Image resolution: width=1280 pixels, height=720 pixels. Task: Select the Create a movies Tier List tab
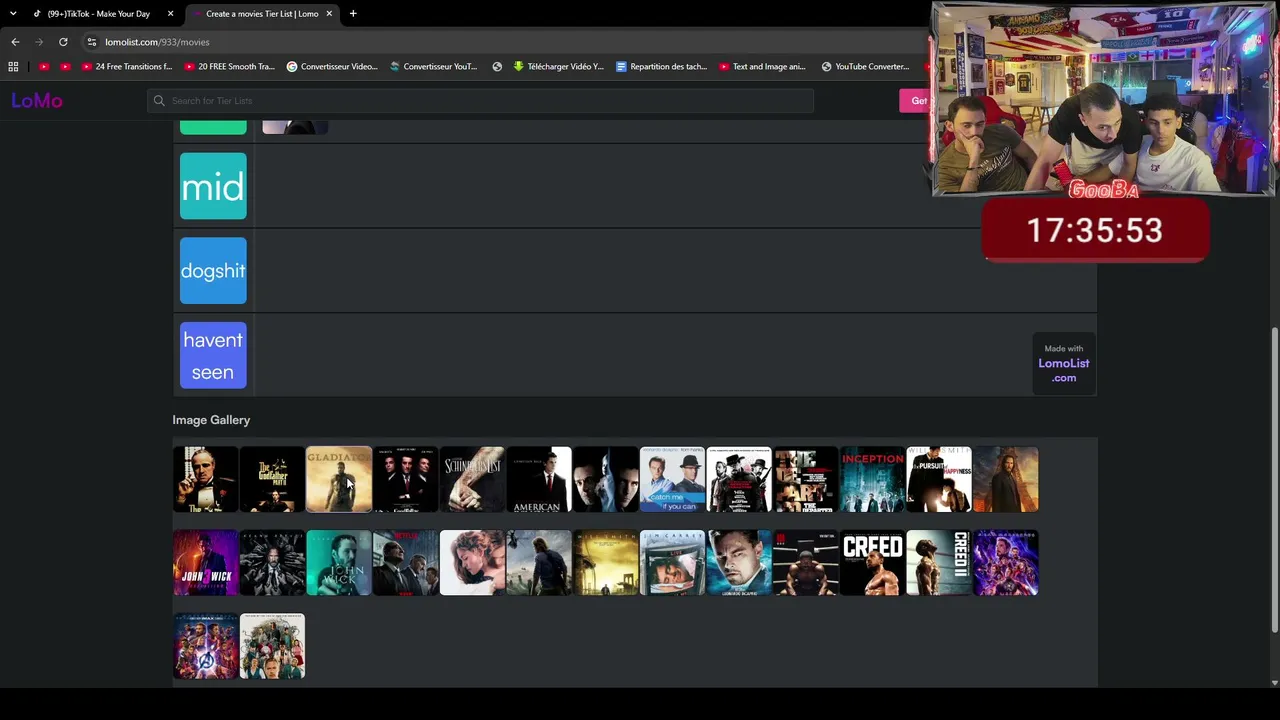coord(262,14)
